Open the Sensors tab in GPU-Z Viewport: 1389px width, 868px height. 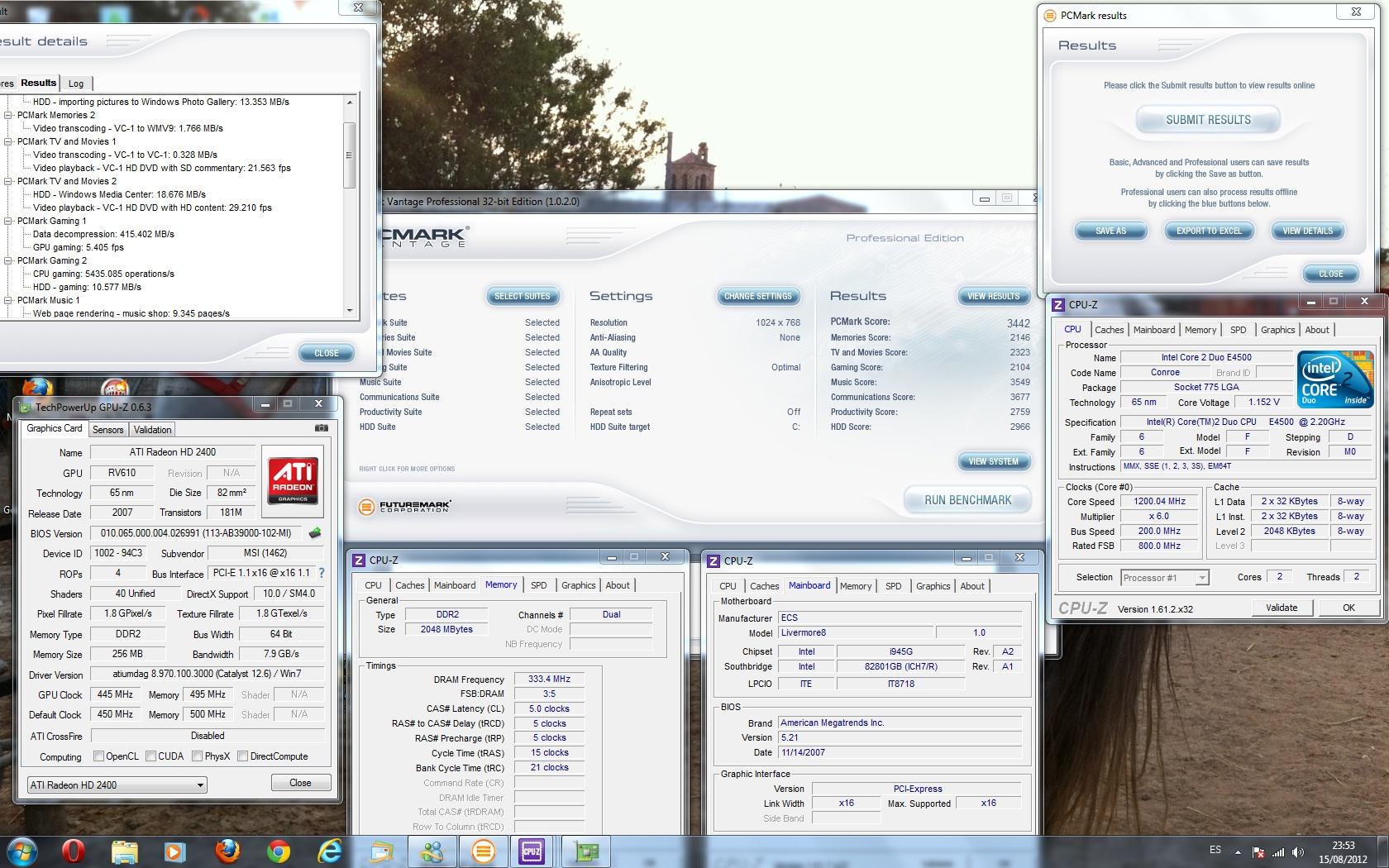(x=107, y=429)
